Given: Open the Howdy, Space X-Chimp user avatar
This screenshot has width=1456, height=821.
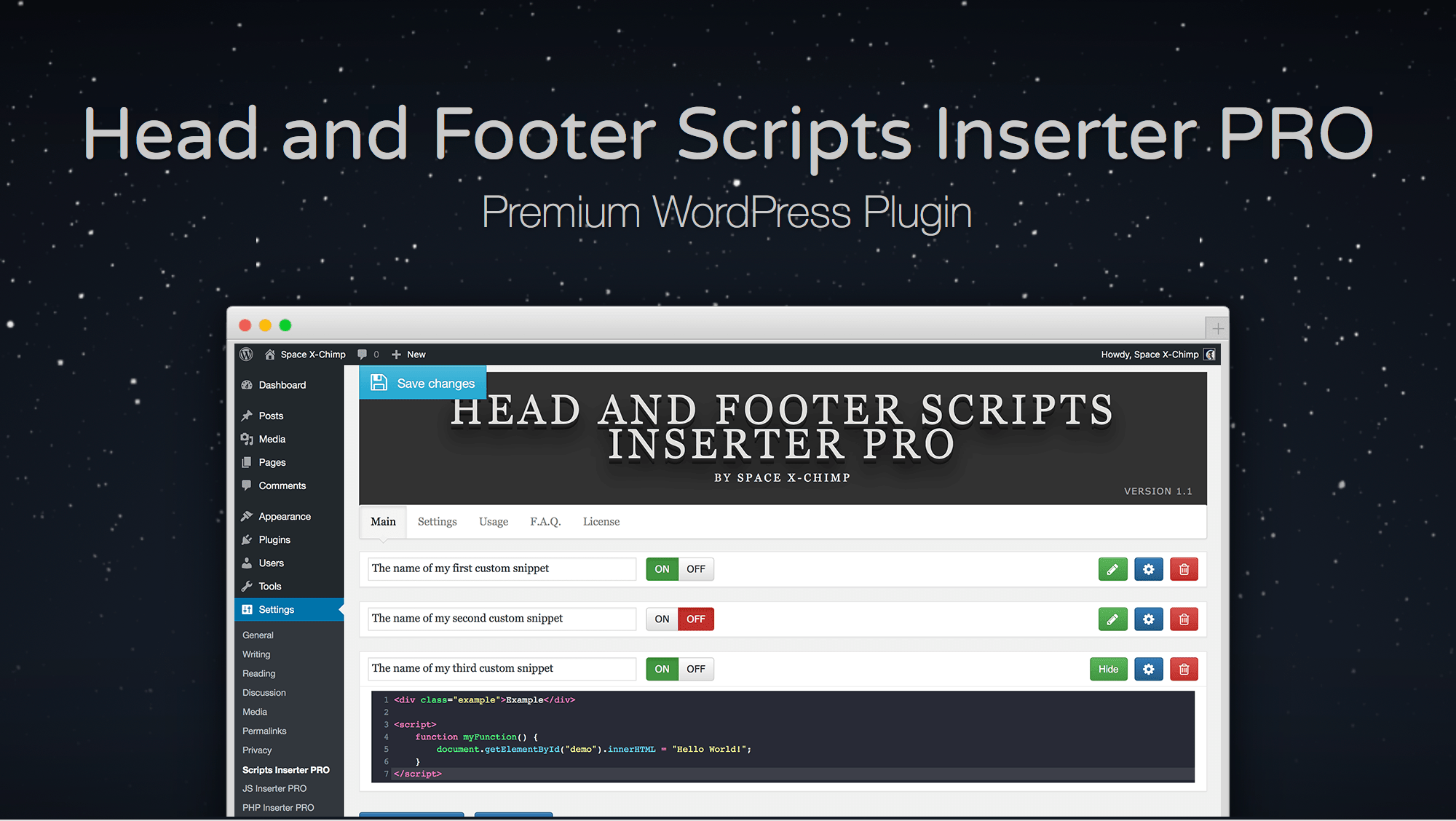Looking at the screenshot, I should click(1210, 354).
